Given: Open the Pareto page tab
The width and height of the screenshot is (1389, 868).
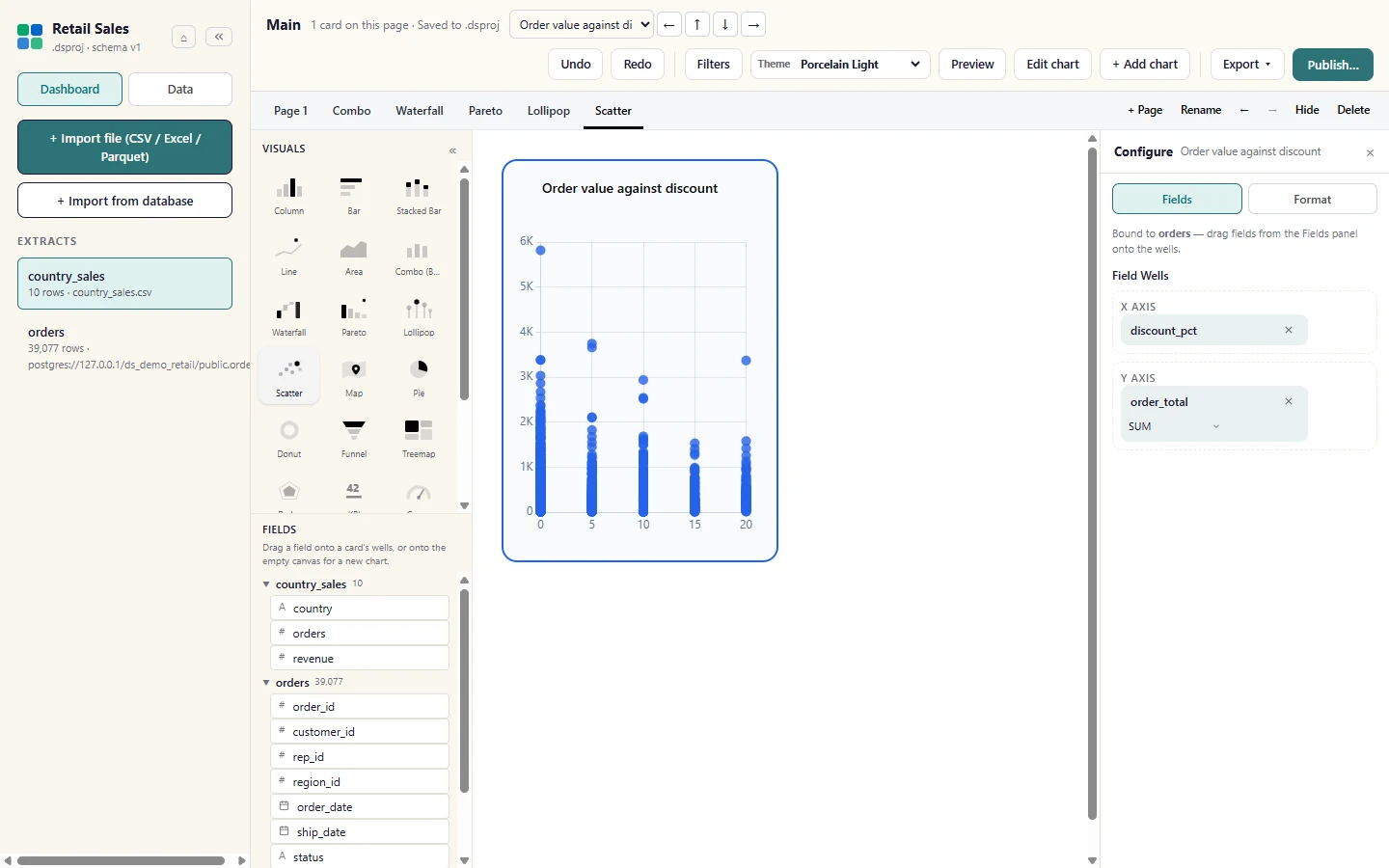Looking at the screenshot, I should click(x=485, y=111).
